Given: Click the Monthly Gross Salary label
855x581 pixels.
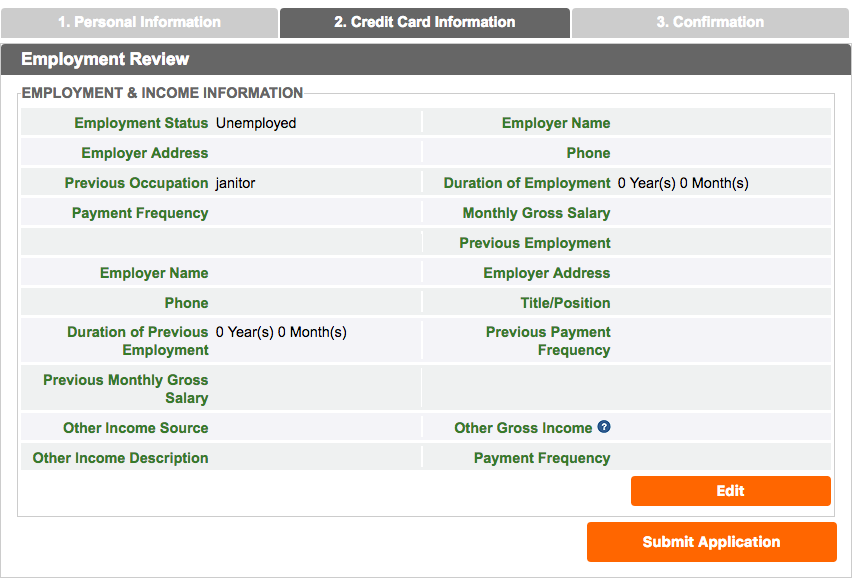Looking at the screenshot, I should [x=536, y=213].
